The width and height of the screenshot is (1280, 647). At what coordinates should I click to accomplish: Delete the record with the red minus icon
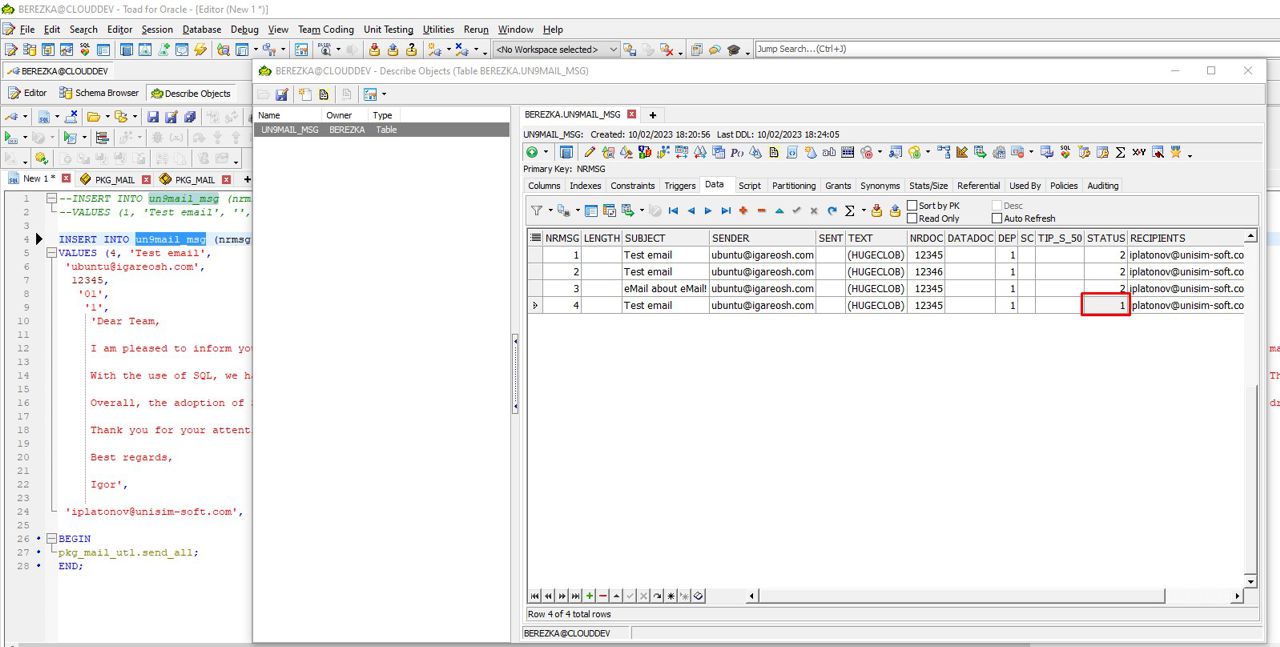tap(761, 211)
